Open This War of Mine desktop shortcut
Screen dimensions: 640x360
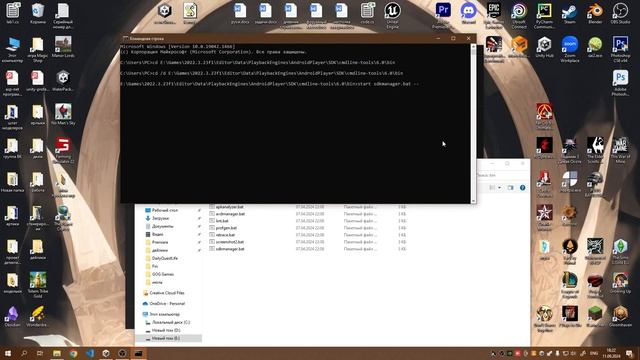click(620, 150)
